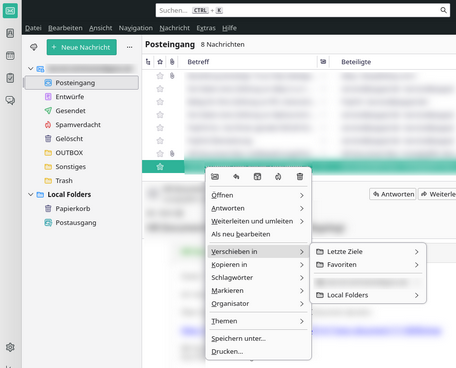Fetch new messages with the cloud icon
456x368 pixels.
34,47
